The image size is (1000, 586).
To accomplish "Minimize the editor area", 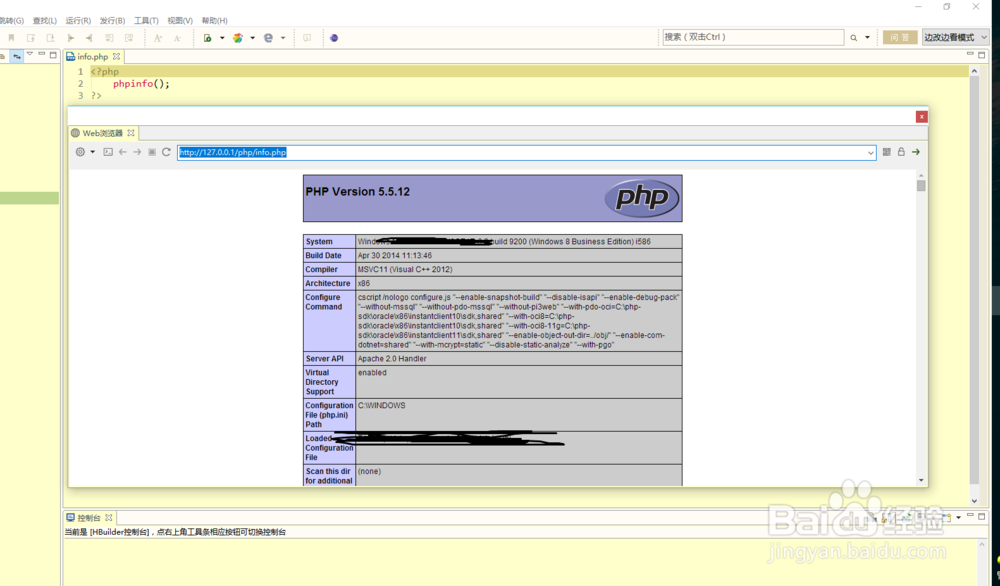I will [x=970, y=55].
